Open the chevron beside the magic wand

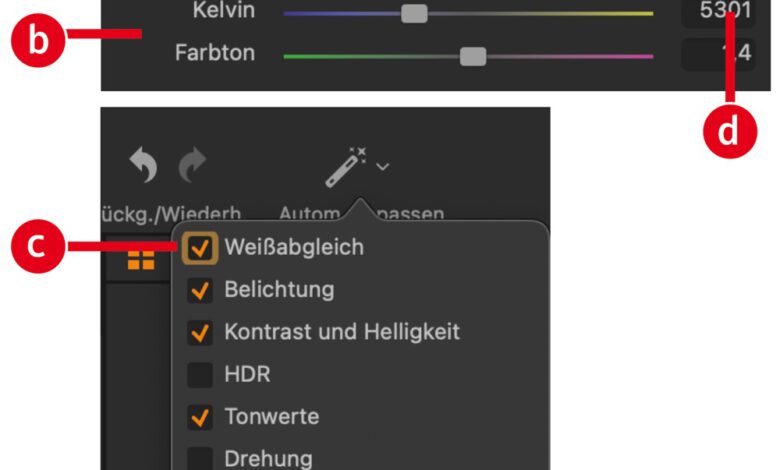tap(383, 166)
